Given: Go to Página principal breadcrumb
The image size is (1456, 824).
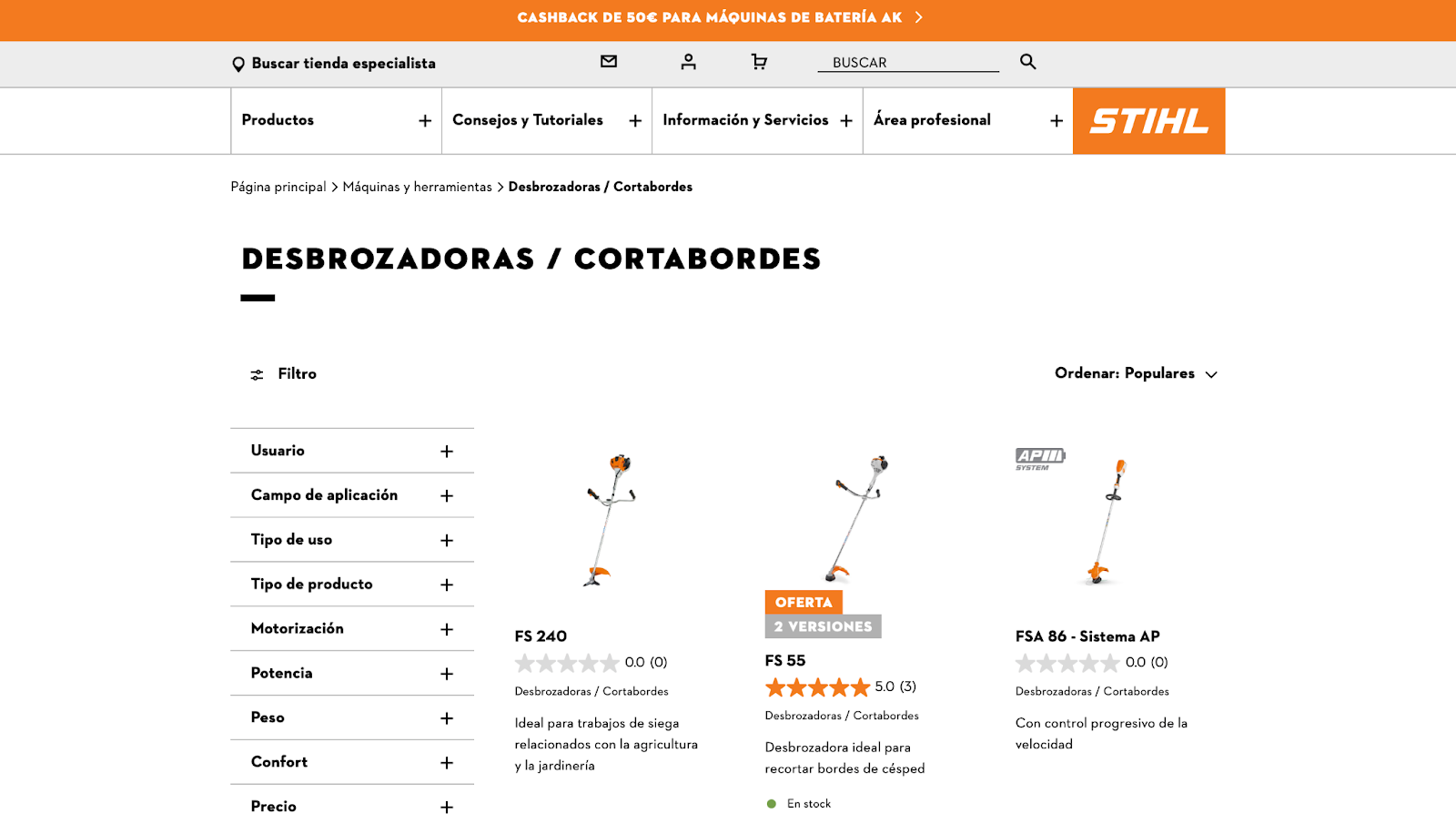Looking at the screenshot, I should 278,187.
